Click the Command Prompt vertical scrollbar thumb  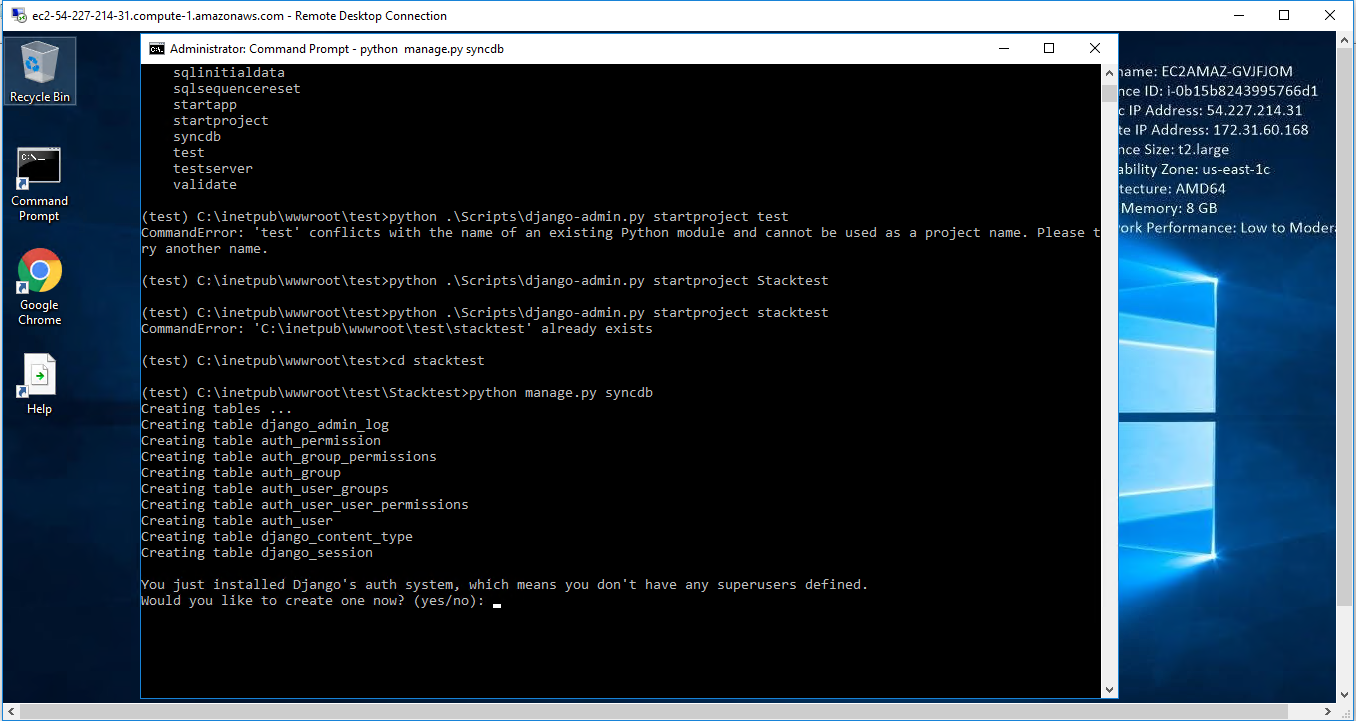click(1109, 93)
